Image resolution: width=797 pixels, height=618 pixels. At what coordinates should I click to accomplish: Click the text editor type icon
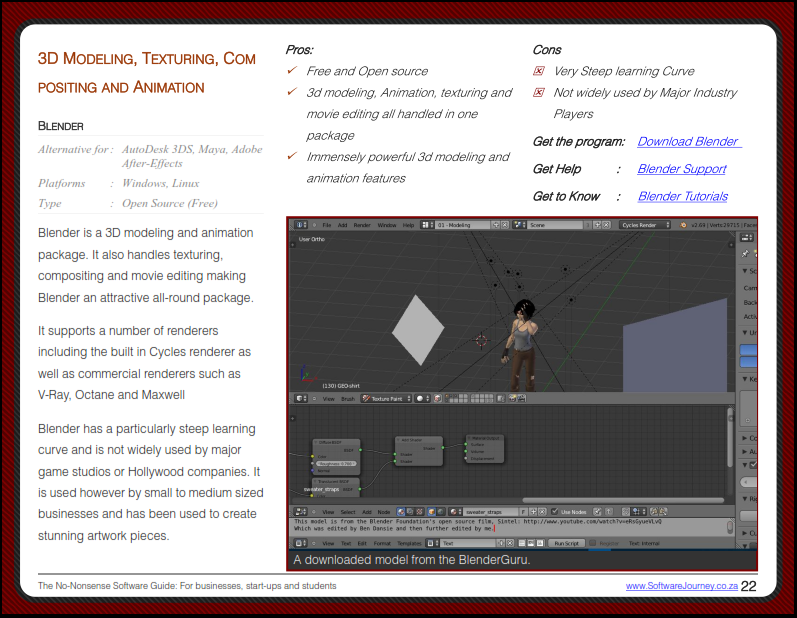pyautogui.click(x=297, y=543)
